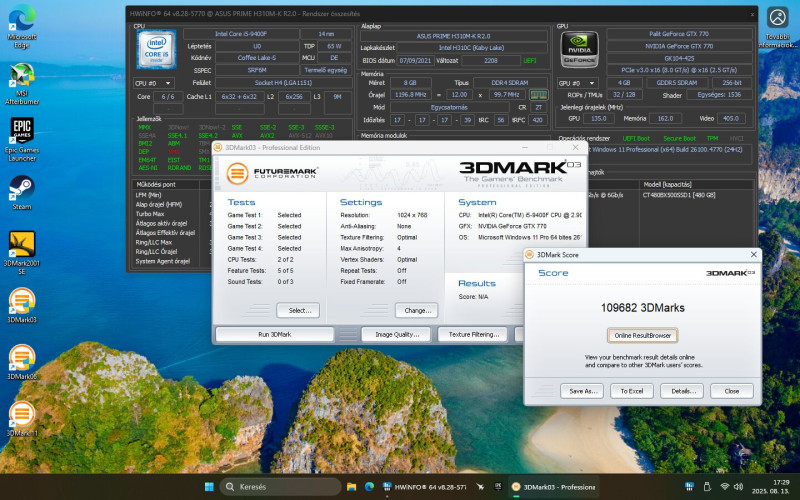Open GPU #0 selector dropdown

click(577, 83)
